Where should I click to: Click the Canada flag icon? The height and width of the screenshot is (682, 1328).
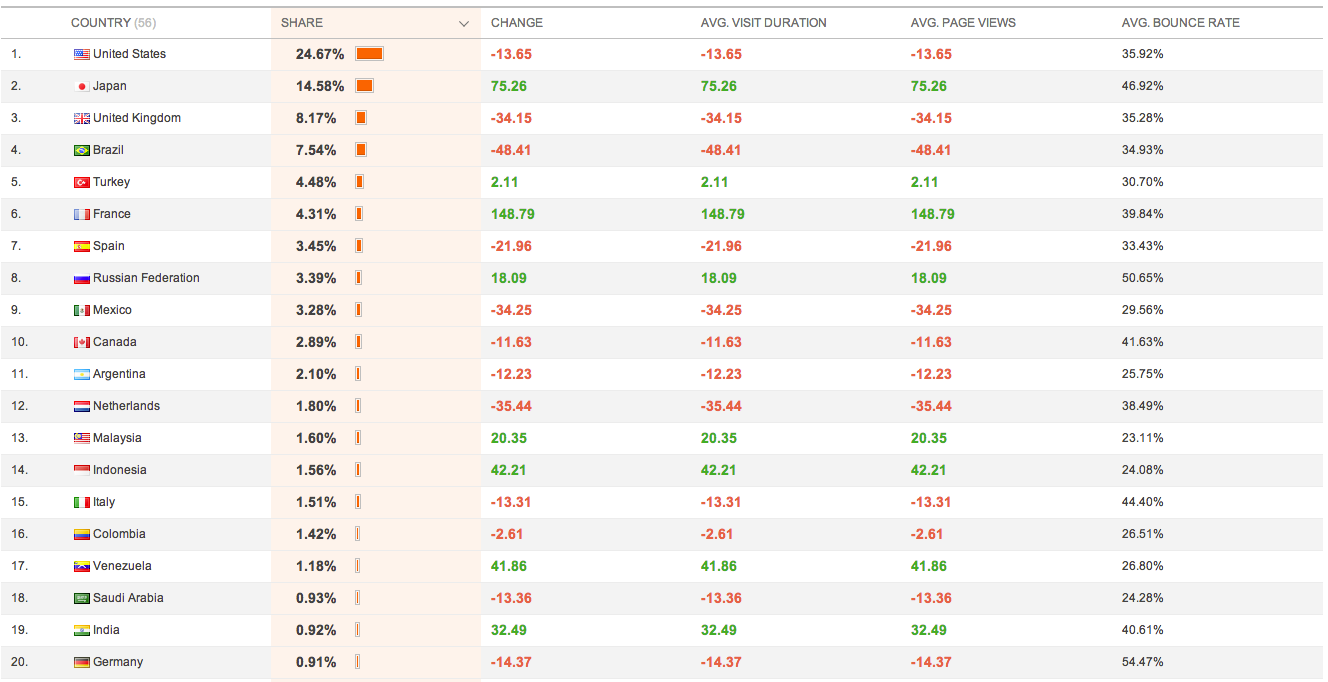tap(82, 342)
